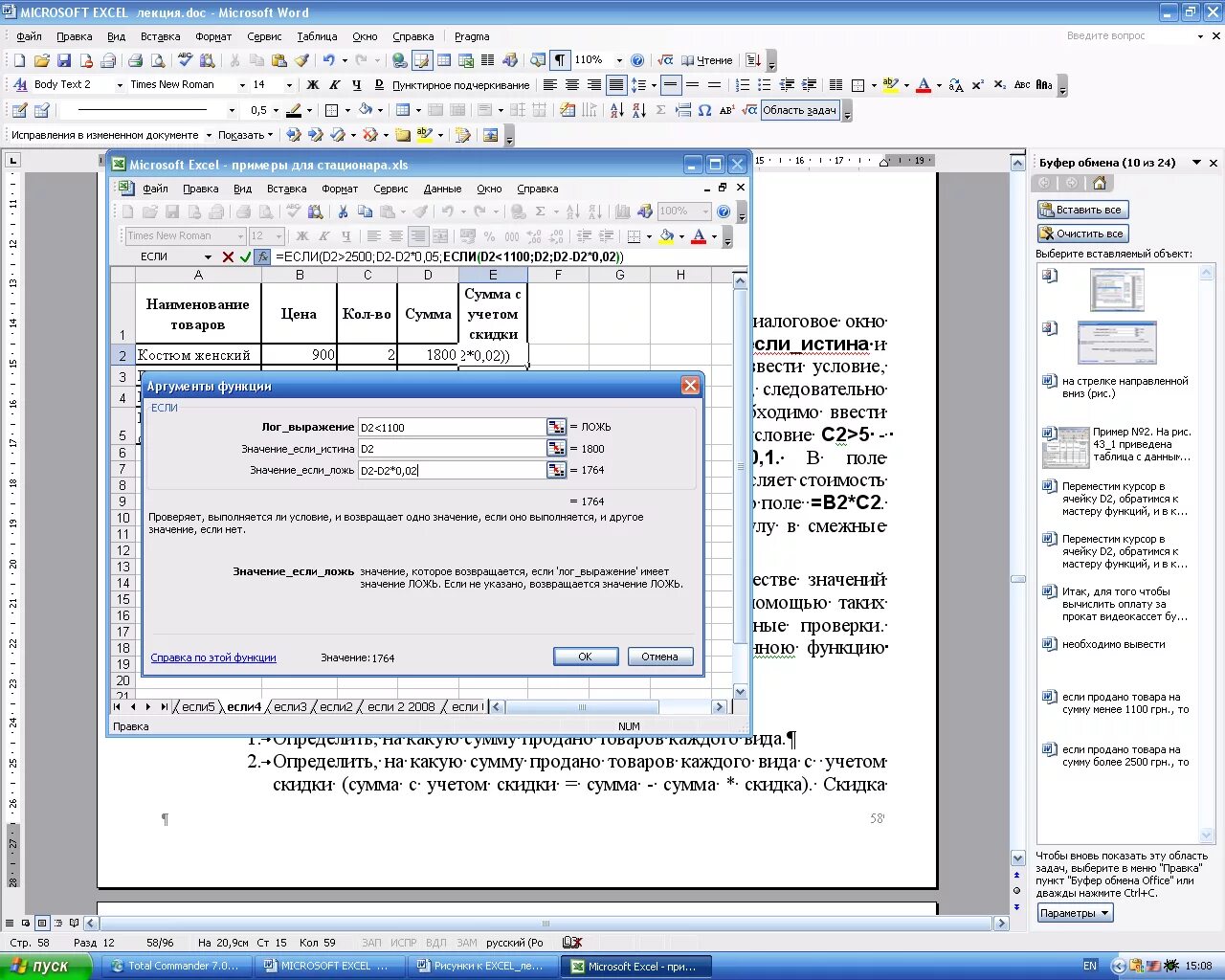1225x980 pixels.
Task: Click the Insert Table icon
Action: tap(444, 60)
